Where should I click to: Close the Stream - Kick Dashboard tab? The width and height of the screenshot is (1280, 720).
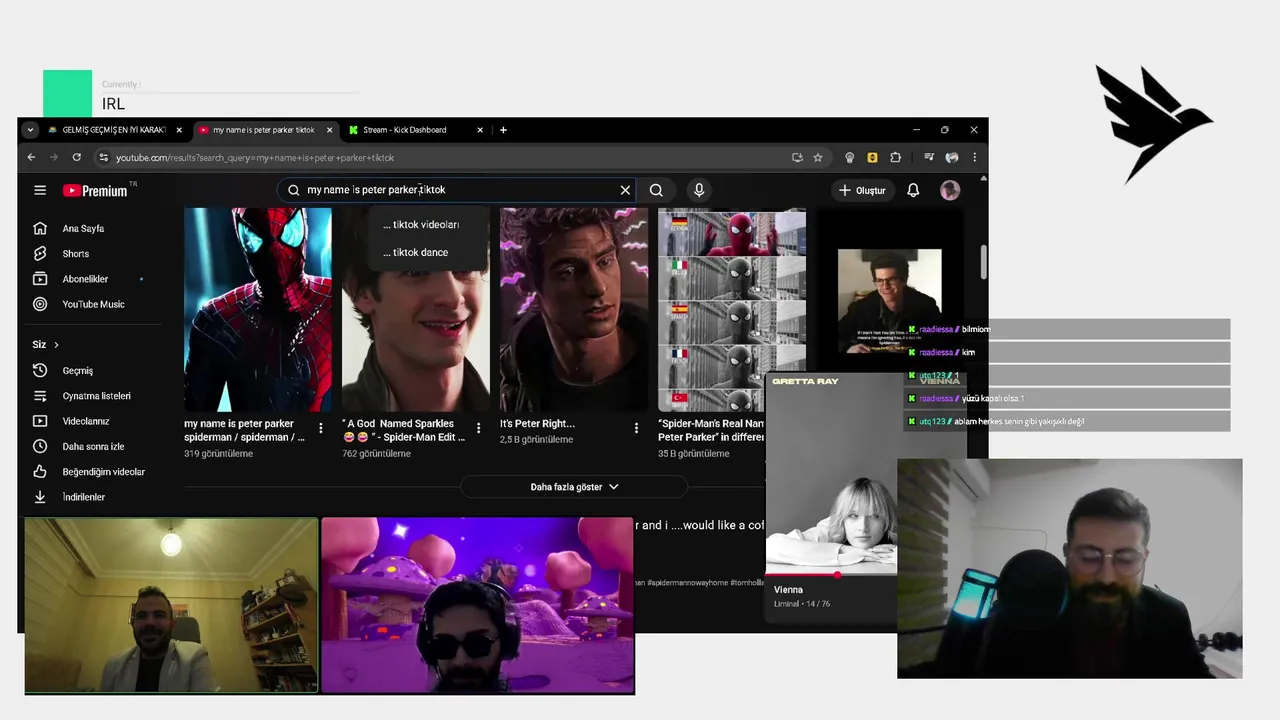point(480,130)
